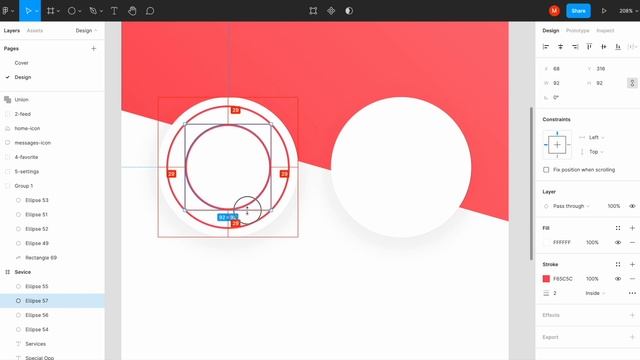Viewport: 640px width, 360px height.
Task: Select the Move tool
Action: [28, 11]
